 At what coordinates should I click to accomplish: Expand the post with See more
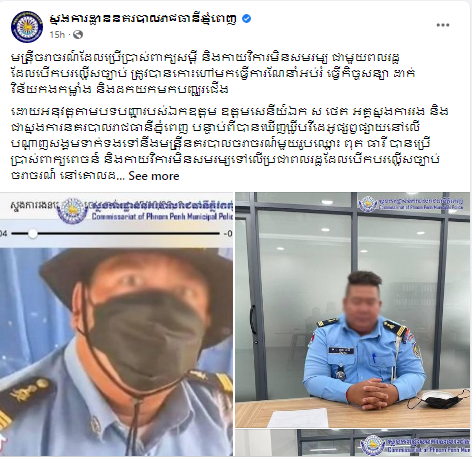pyautogui.click(x=154, y=176)
